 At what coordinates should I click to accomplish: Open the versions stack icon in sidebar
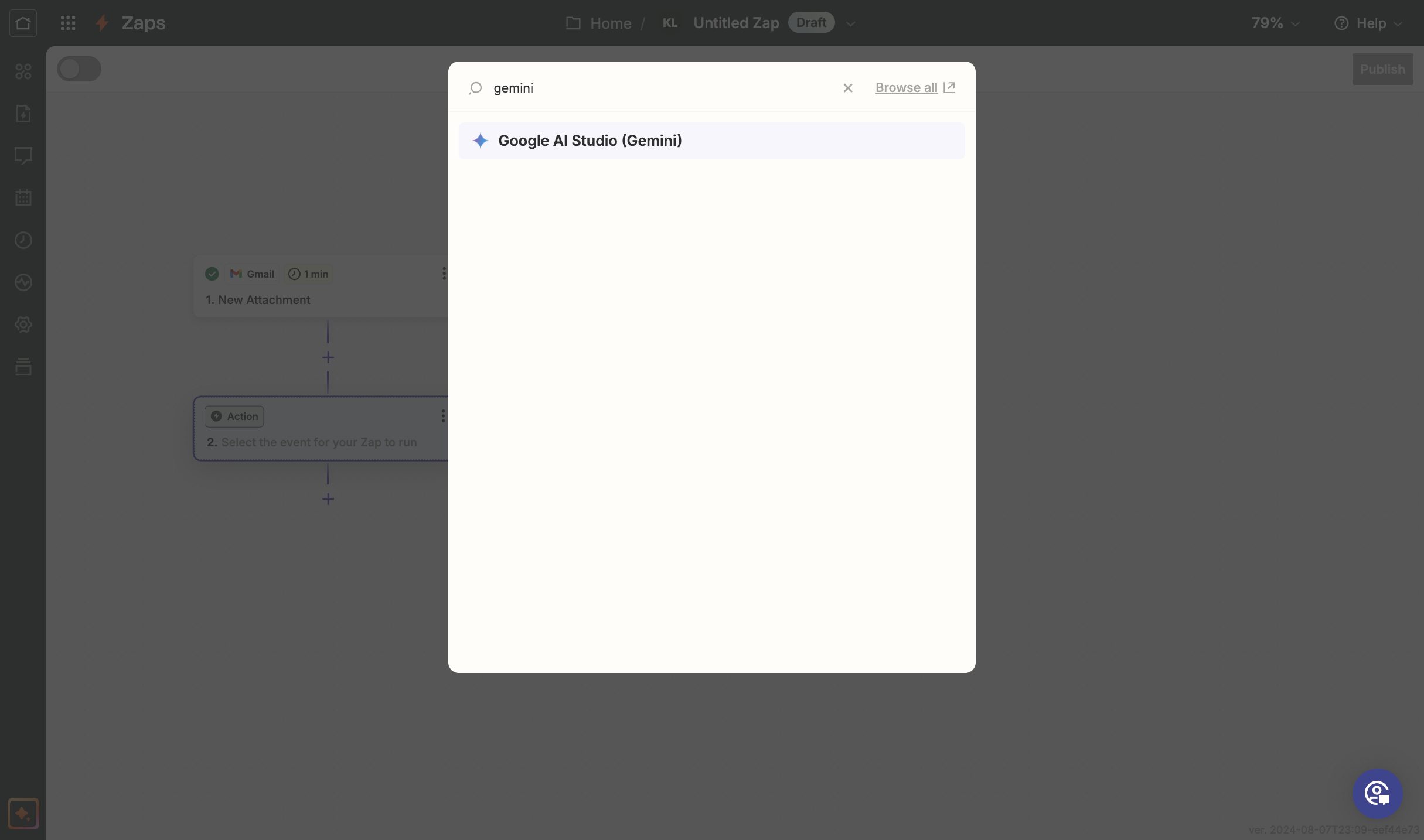(23, 367)
